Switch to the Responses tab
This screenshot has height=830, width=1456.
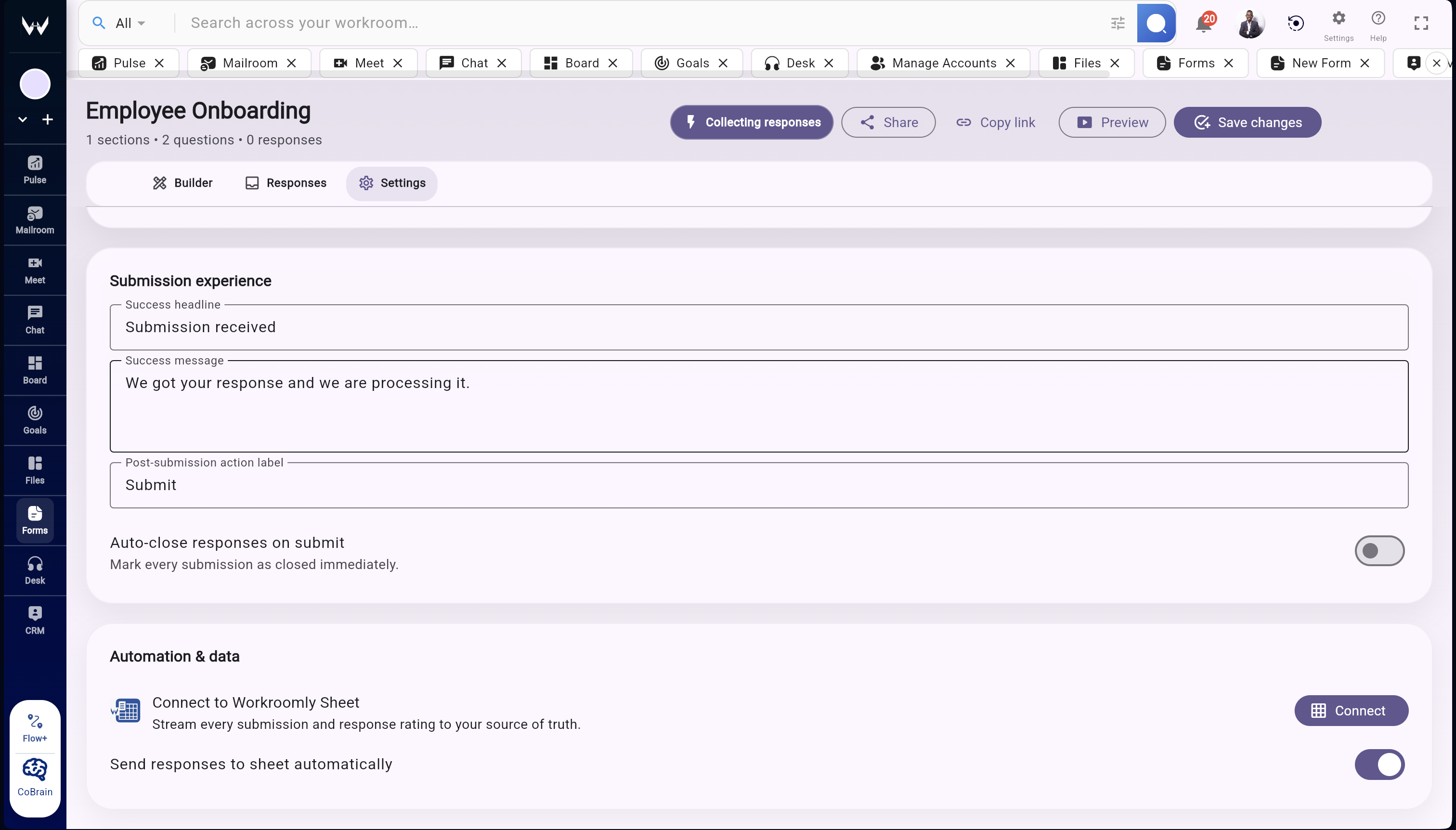pos(285,183)
